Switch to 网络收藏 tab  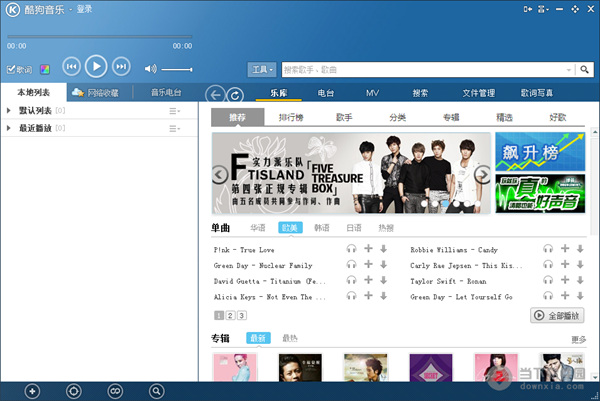[x=95, y=92]
